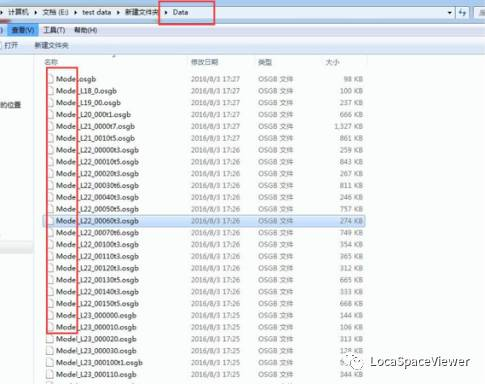Viewport: 485px width, 384px height.
Task: Click the file icon of Model_L22_00050t5.osgb
Action: (x=50, y=209)
